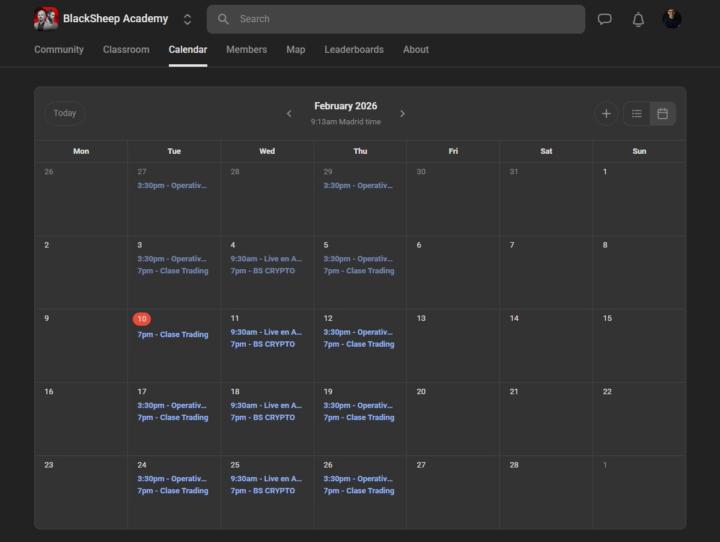Open Feb 11 7pm BS CRYPTO event
This screenshot has height=542, width=720.
point(263,344)
